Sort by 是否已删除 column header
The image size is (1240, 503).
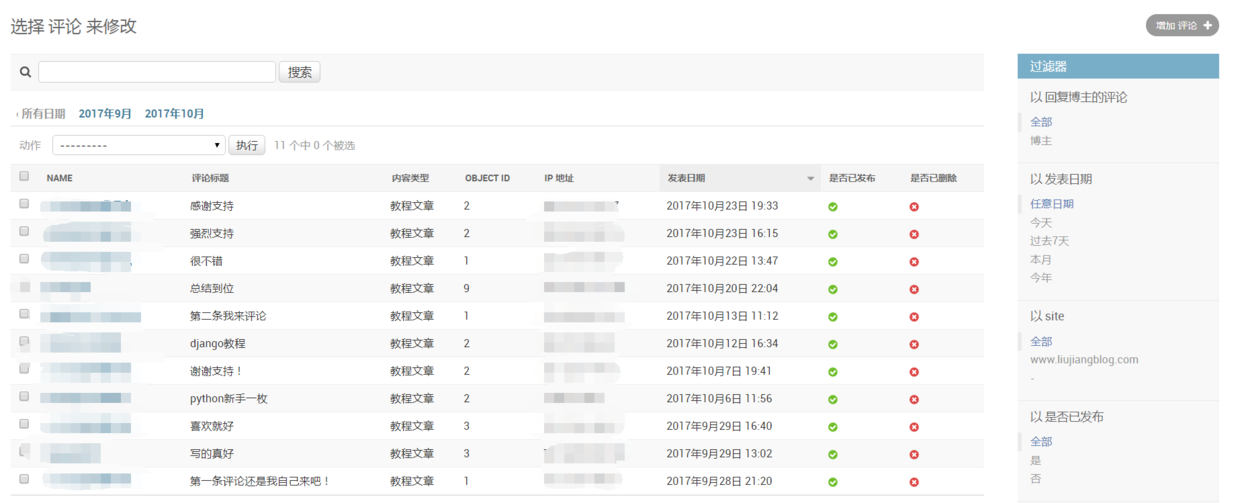point(933,178)
